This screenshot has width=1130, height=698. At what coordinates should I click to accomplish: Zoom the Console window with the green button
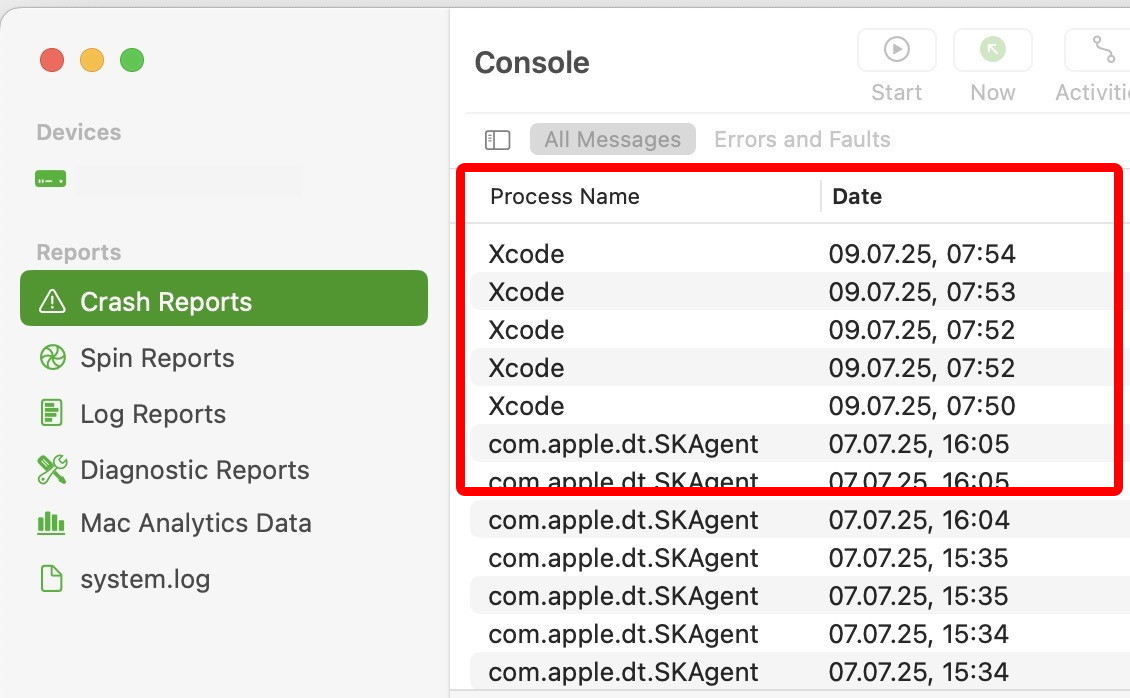click(132, 60)
